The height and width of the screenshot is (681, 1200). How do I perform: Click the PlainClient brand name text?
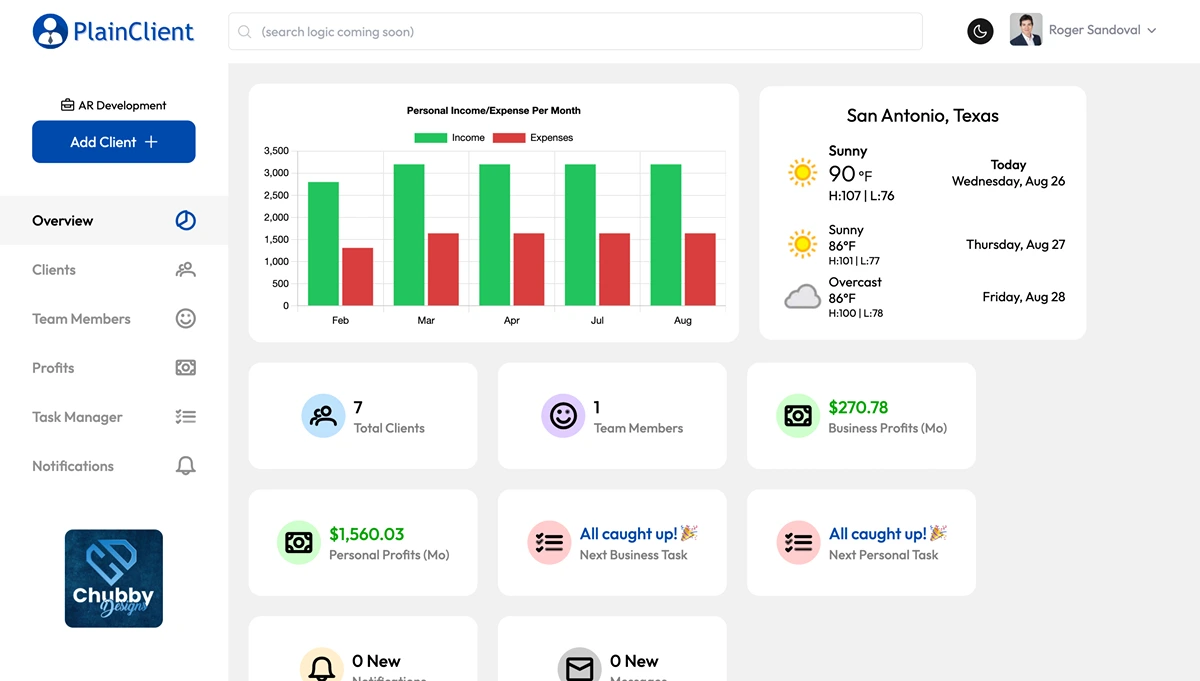coord(134,32)
